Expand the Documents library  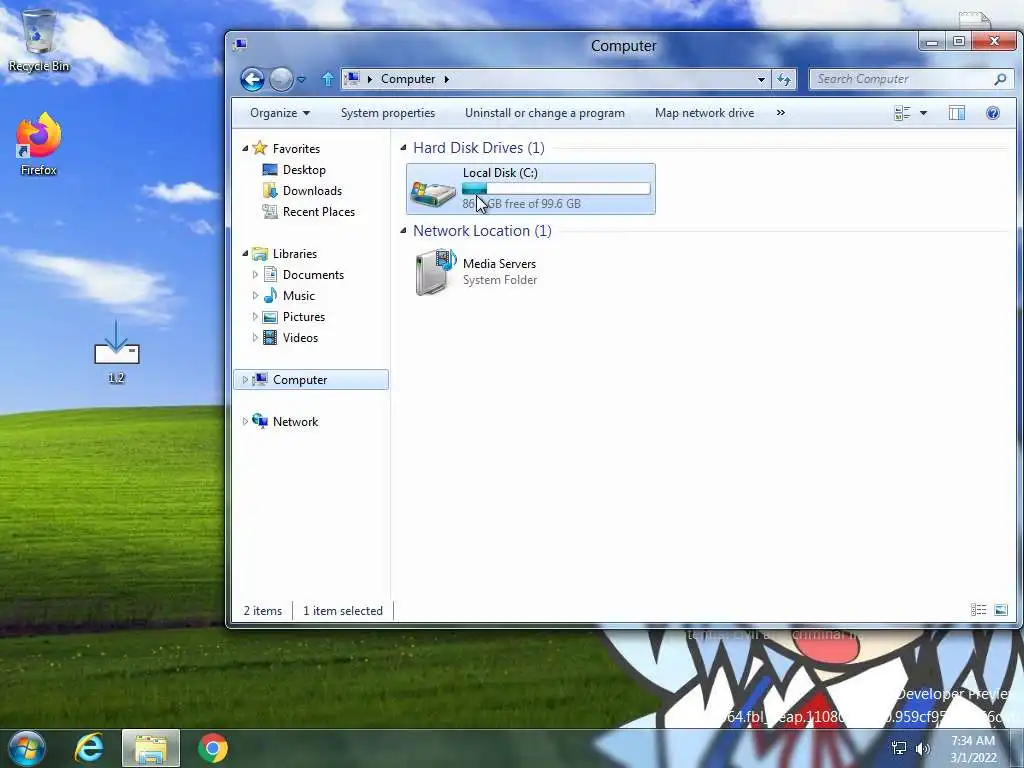[255, 275]
